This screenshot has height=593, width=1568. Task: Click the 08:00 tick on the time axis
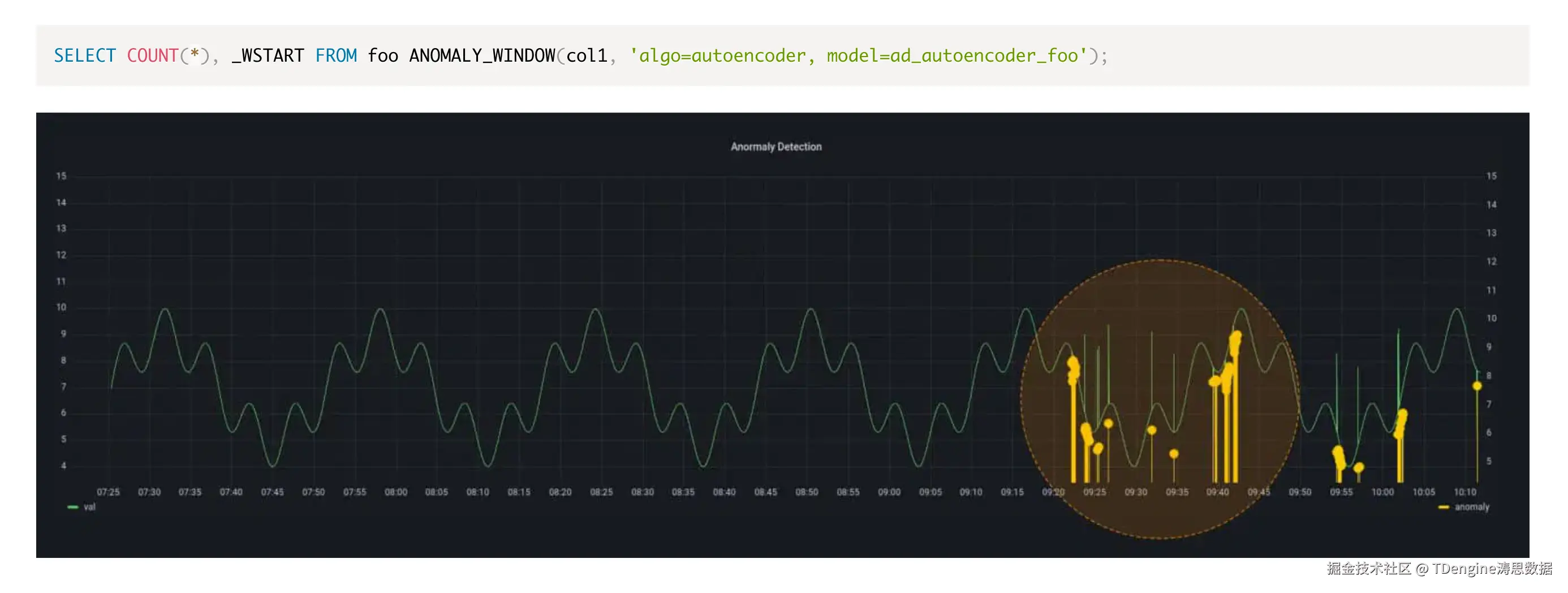click(397, 491)
